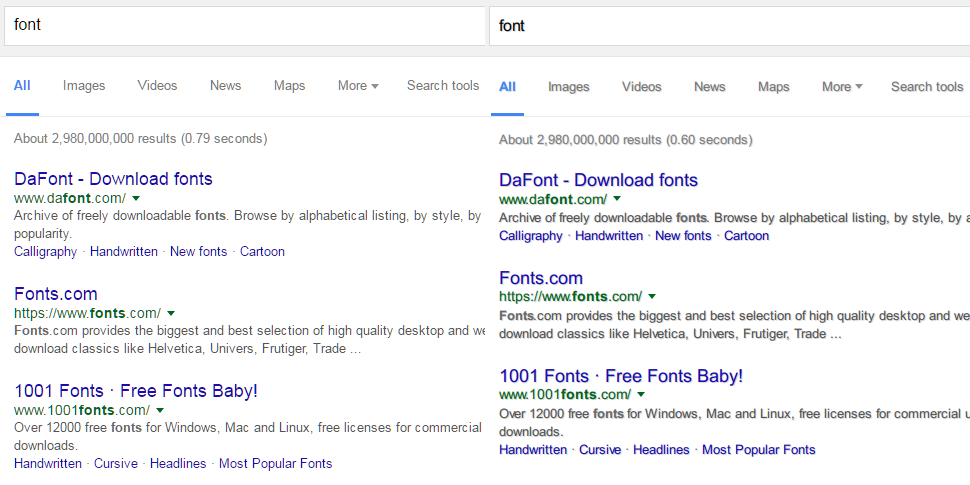This screenshot has width=970, height=485.
Task: Click 'About 2,980,000,000 results (0.79 seconds)' text
Action: pyautogui.click(x=140, y=139)
